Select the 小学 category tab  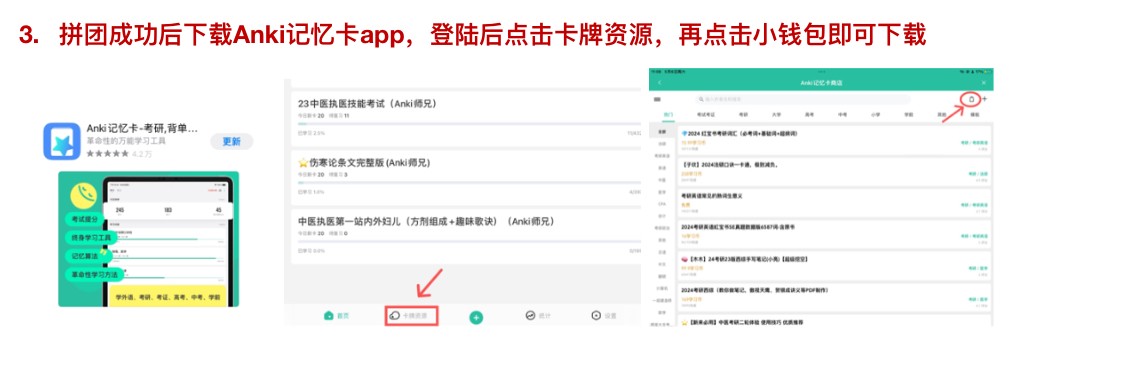(x=875, y=115)
